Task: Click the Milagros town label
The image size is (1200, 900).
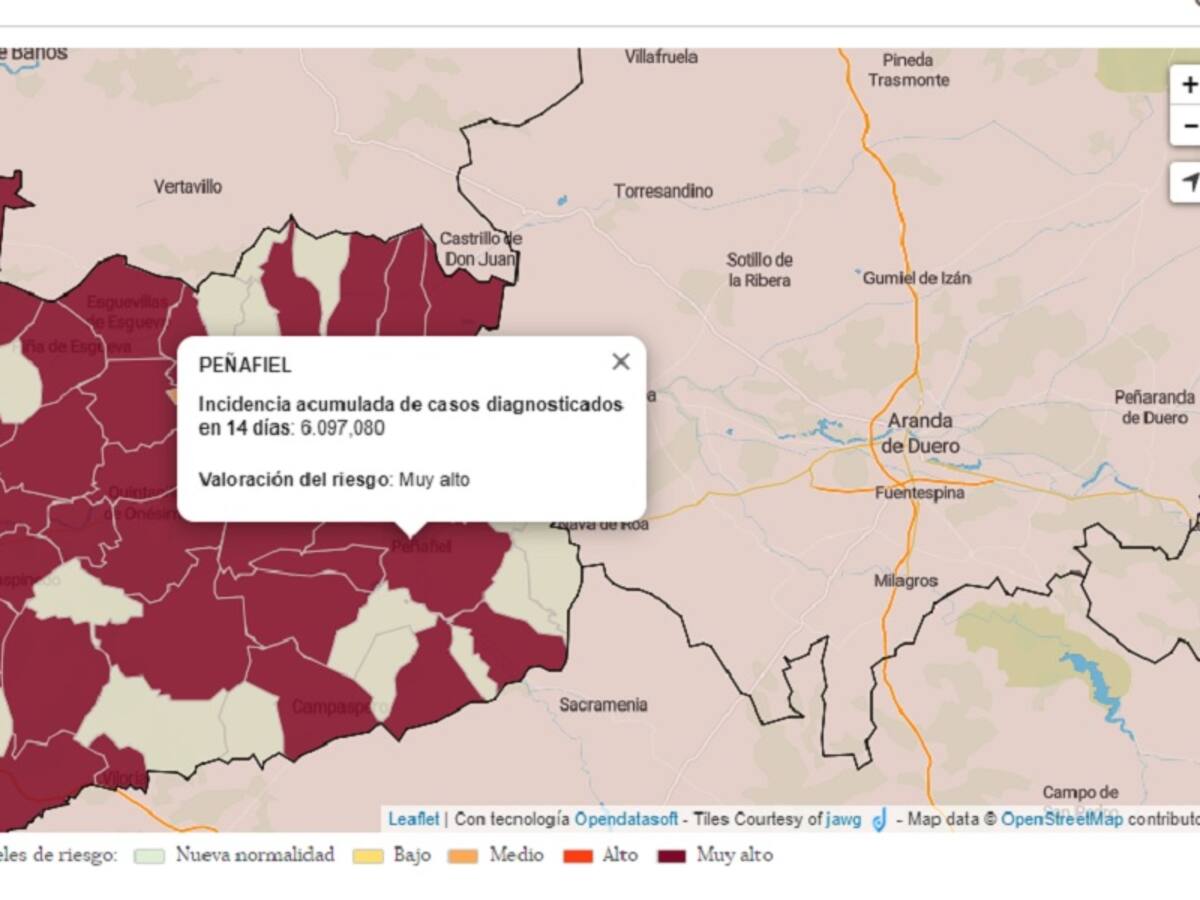Action: tap(906, 581)
